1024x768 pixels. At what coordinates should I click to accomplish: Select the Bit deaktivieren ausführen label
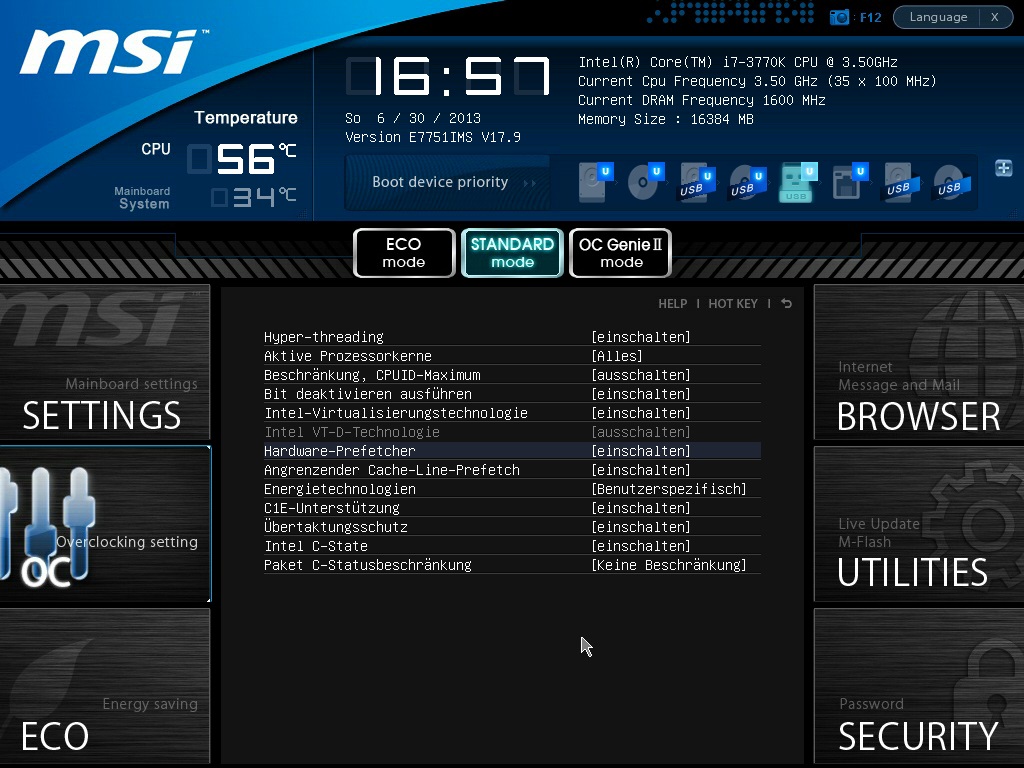click(x=368, y=394)
